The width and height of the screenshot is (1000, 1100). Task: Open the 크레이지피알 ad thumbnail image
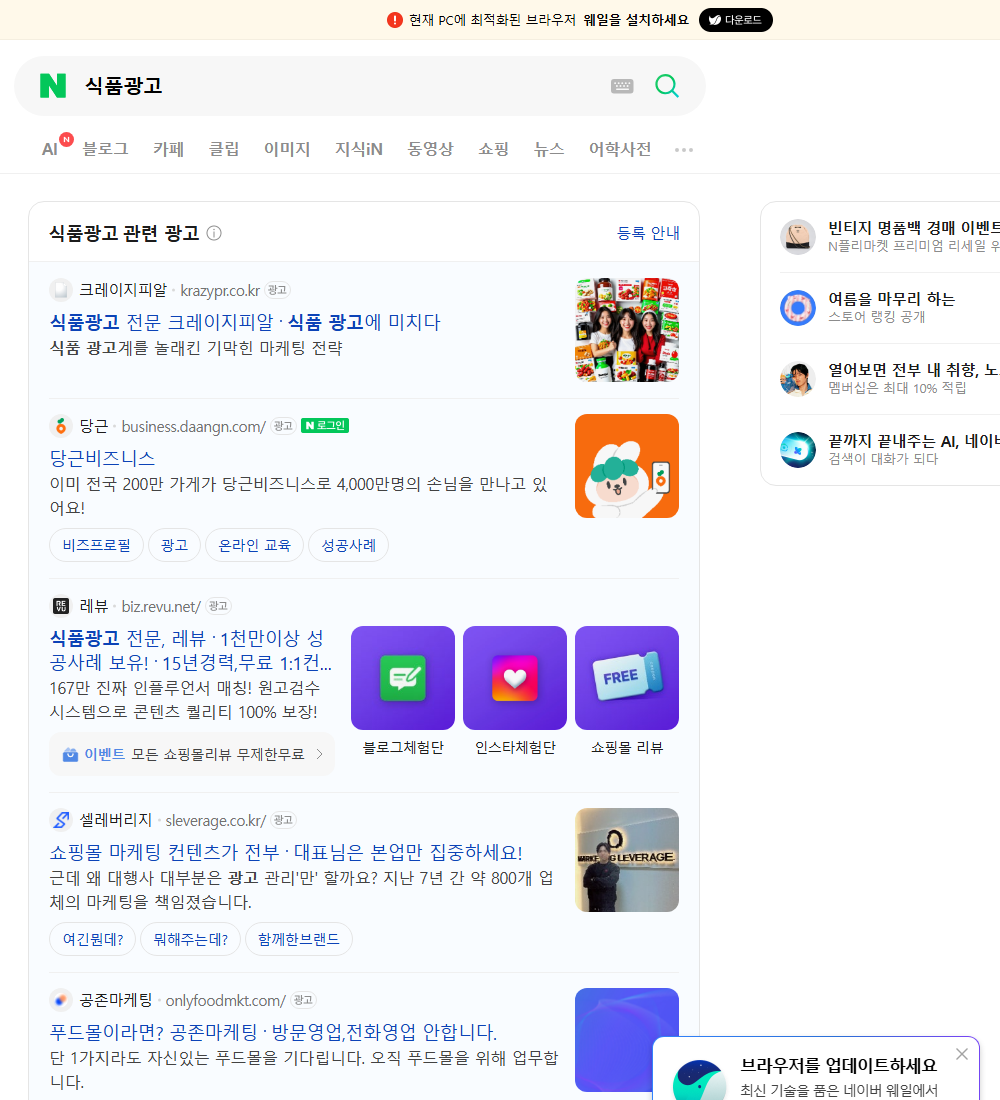[x=627, y=330]
